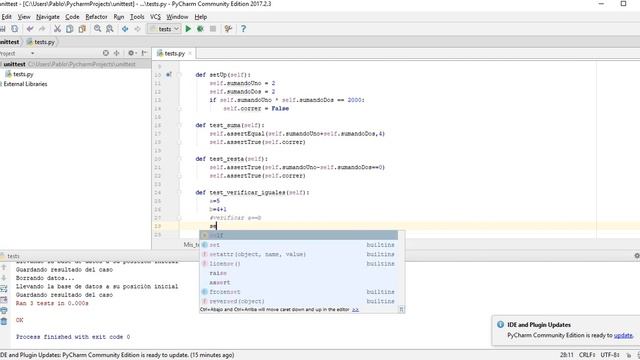The image size is (640, 360).
Task: Choose the 'assert' completion suggestion
Action: [298, 282]
